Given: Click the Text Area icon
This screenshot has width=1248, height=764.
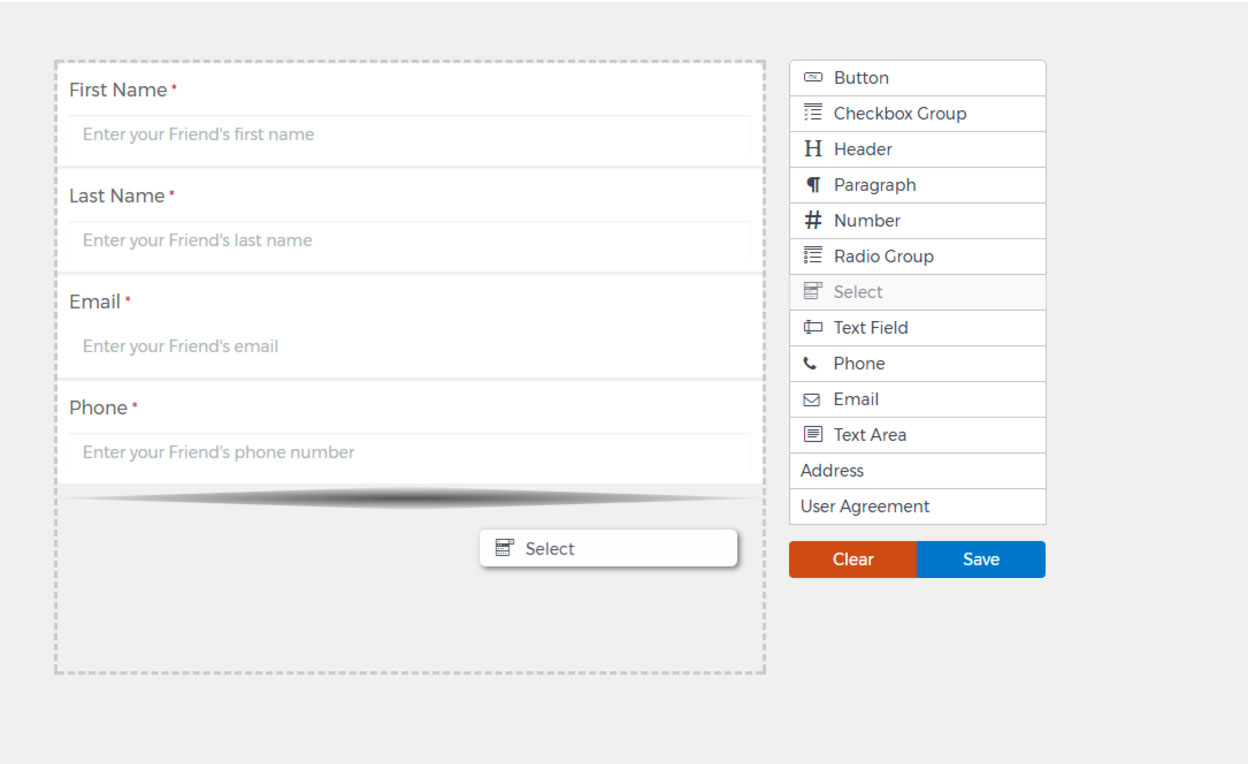Looking at the screenshot, I should 813,434.
